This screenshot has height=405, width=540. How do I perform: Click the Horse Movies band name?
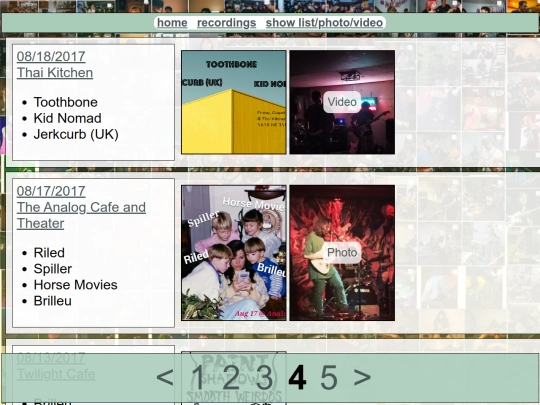75,285
